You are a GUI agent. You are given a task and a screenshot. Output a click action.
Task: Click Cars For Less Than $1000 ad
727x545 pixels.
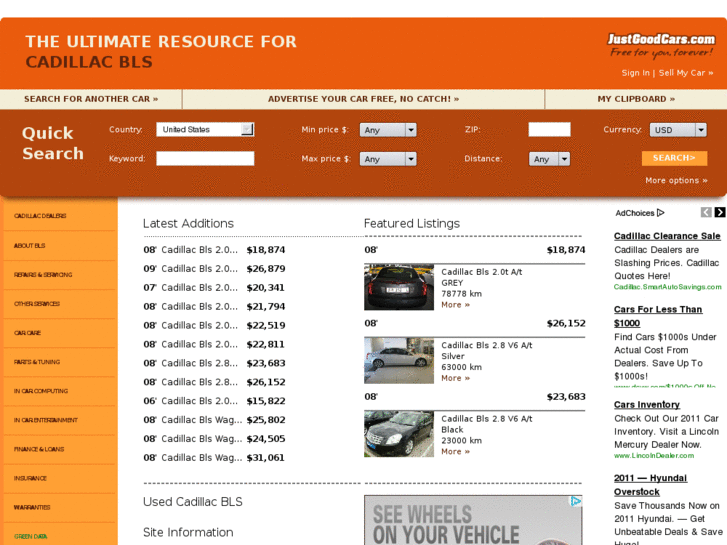click(x=658, y=316)
